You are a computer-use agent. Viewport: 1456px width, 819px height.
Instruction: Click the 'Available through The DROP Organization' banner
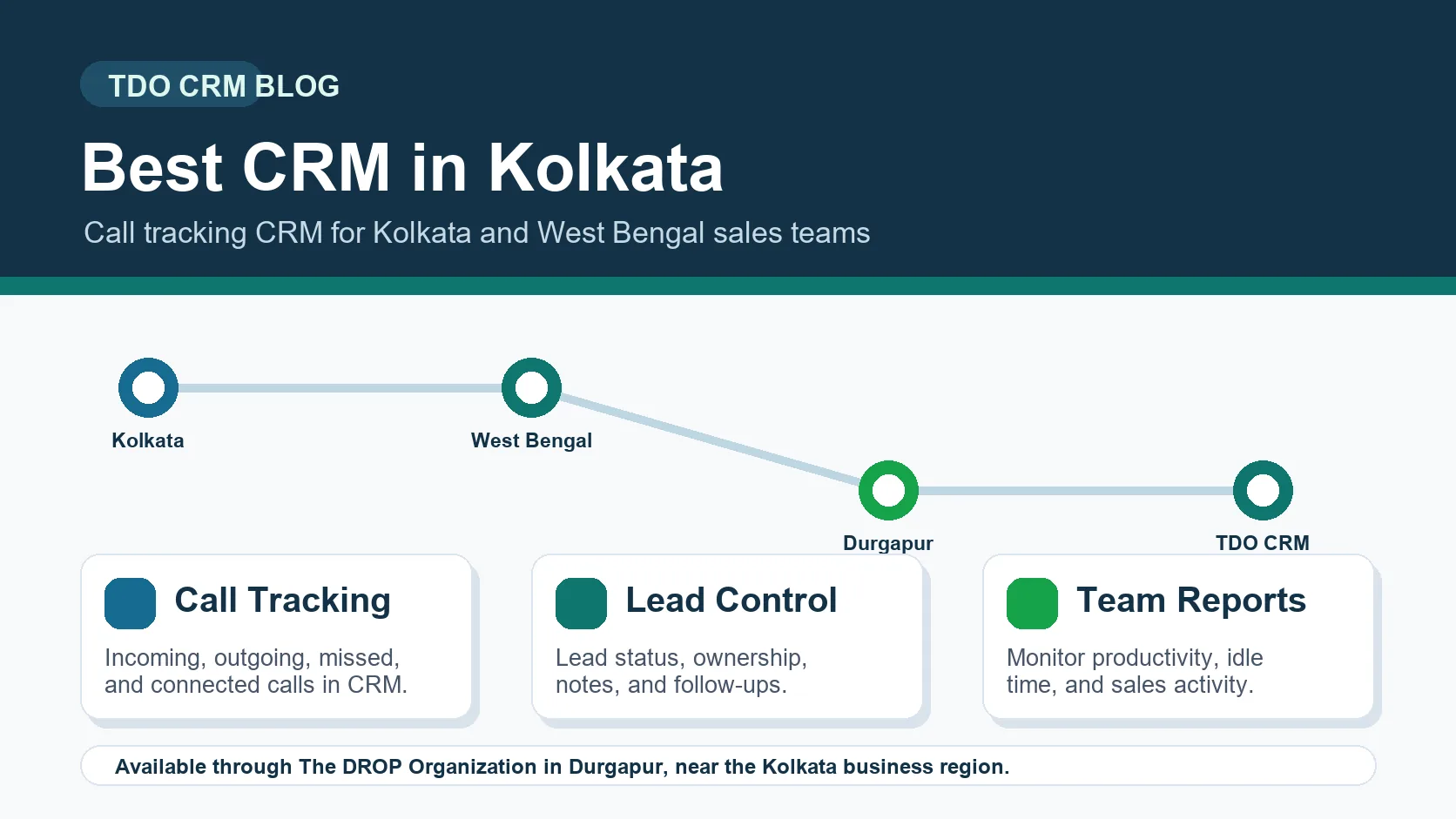point(728,766)
